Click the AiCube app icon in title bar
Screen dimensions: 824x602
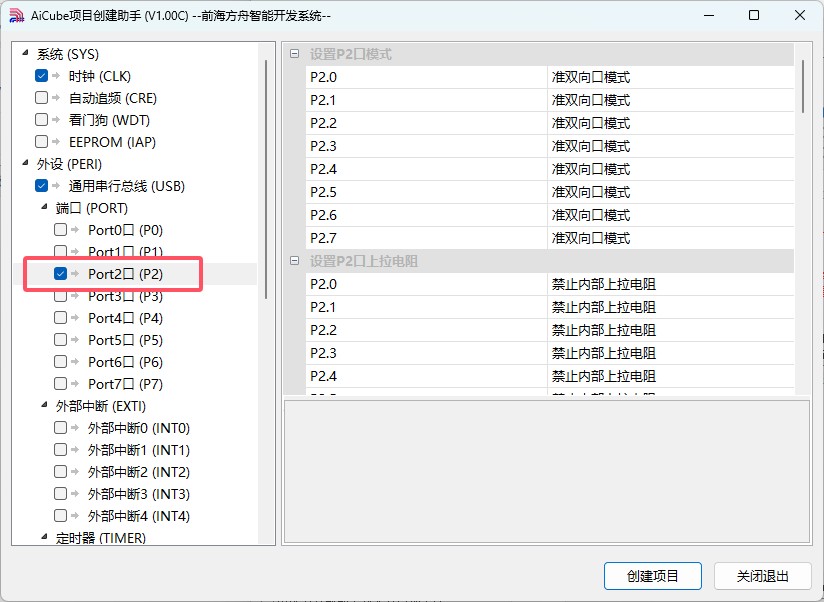point(16,16)
